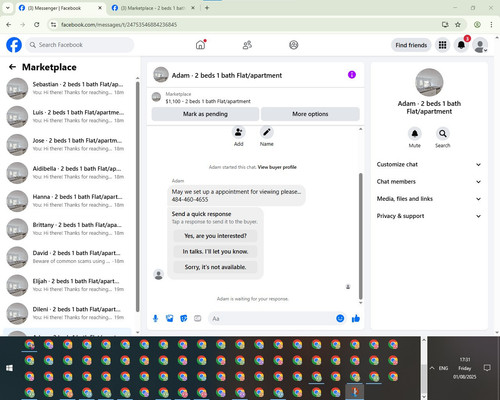This screenshot has height=400, width=500.
Task: Go back using the Marketplace back arrow
Action: (x=12, y=67)
